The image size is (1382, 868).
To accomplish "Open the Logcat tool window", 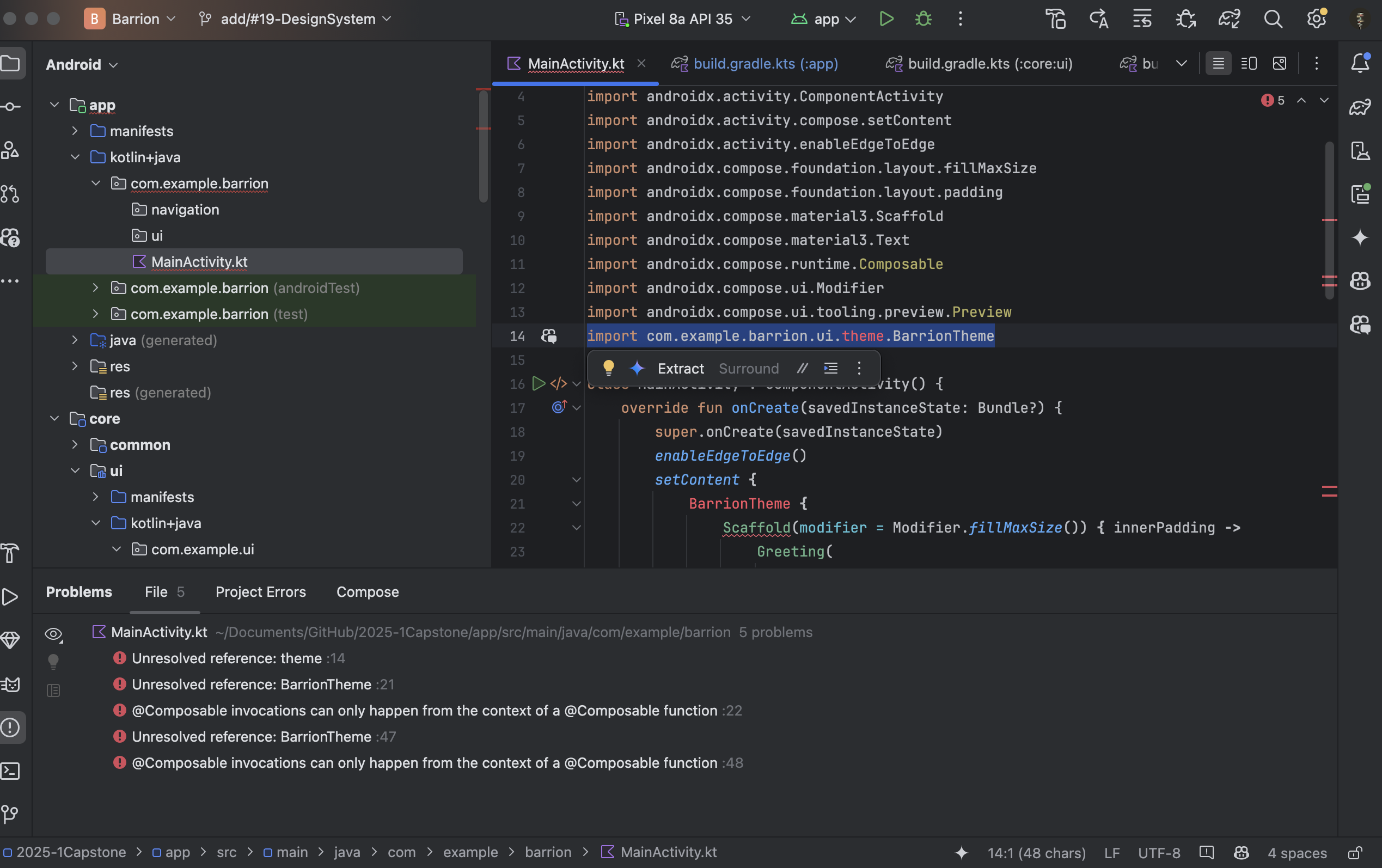I will click(x=11, y=684).
